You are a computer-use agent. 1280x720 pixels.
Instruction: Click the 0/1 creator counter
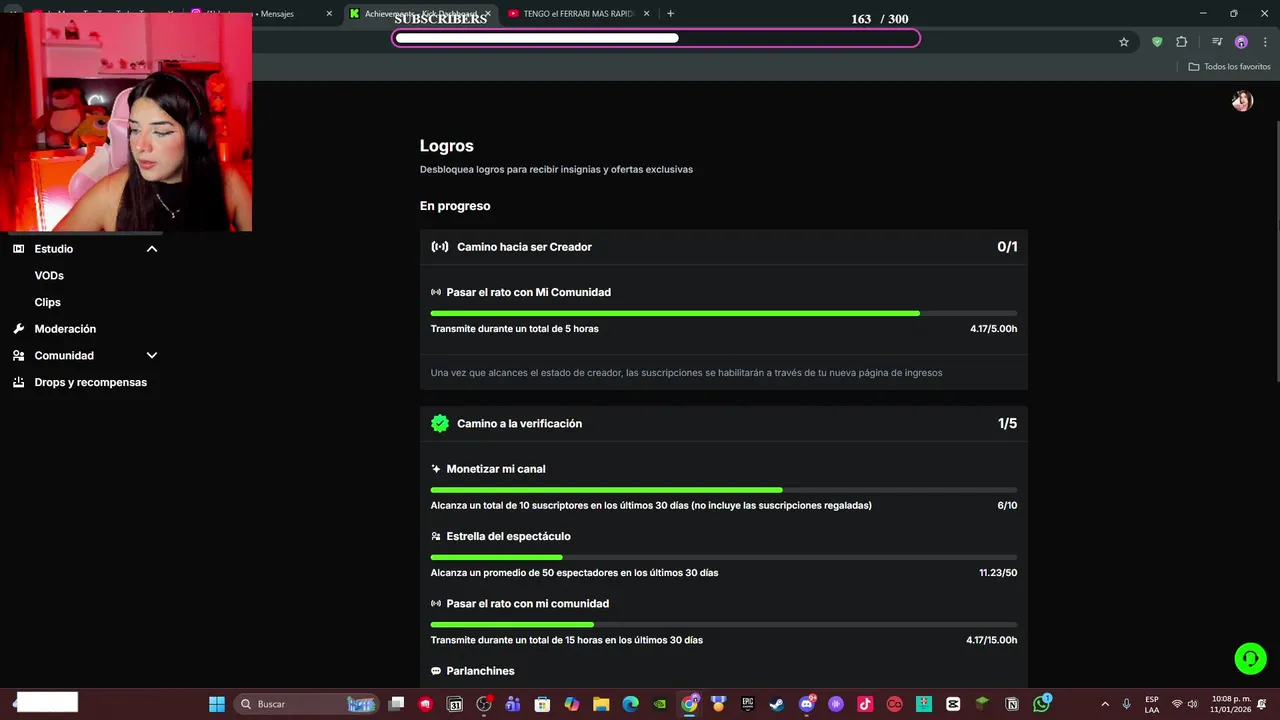1007,247
